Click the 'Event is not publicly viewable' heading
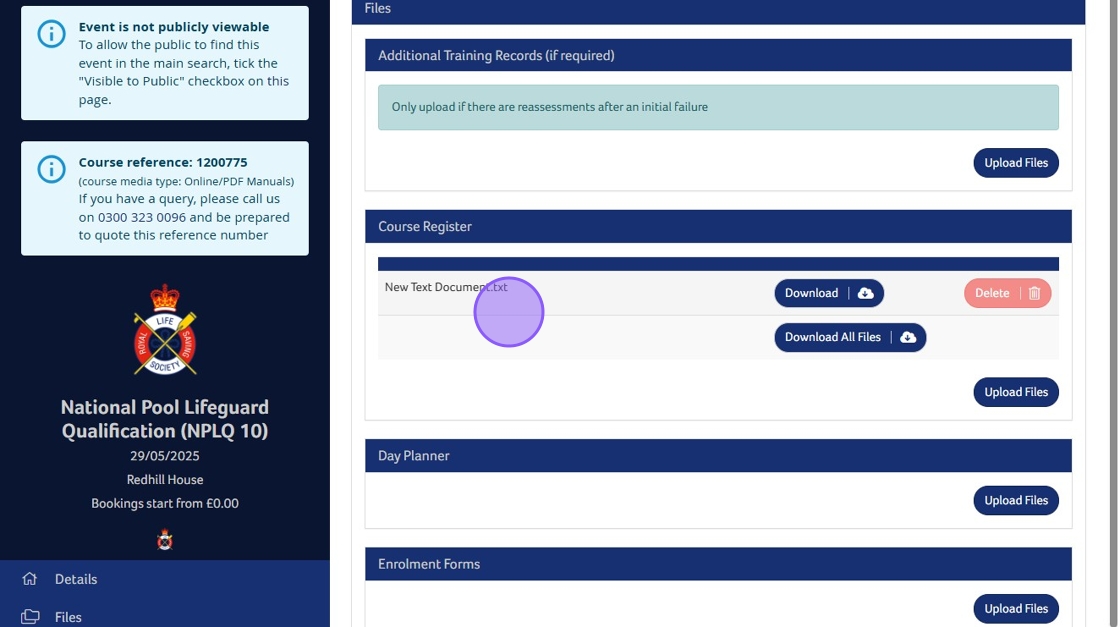The height and width of the screenshot is (627, 1120). coord(174,26)
